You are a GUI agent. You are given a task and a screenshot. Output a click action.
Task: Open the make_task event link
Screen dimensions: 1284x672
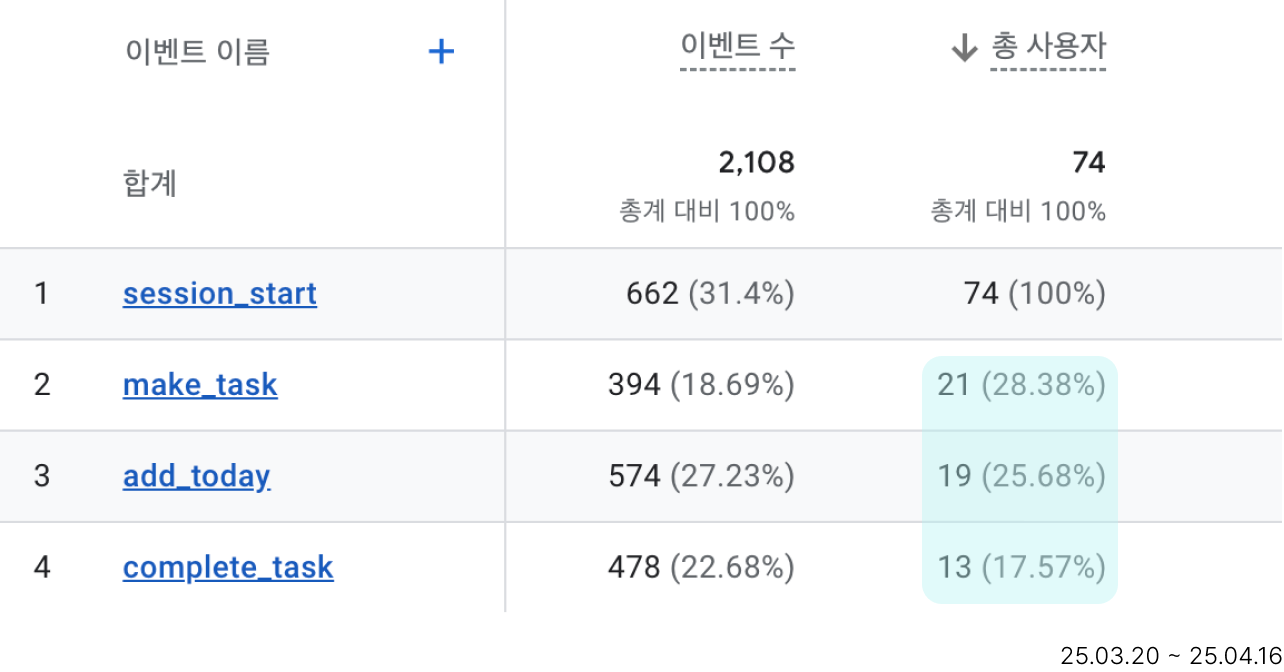click(200, 385)
